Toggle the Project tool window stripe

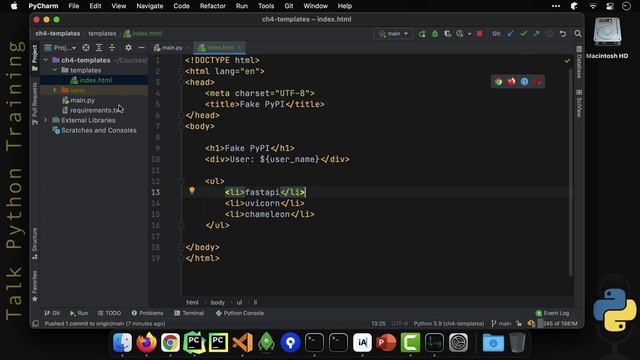(35, 58)
